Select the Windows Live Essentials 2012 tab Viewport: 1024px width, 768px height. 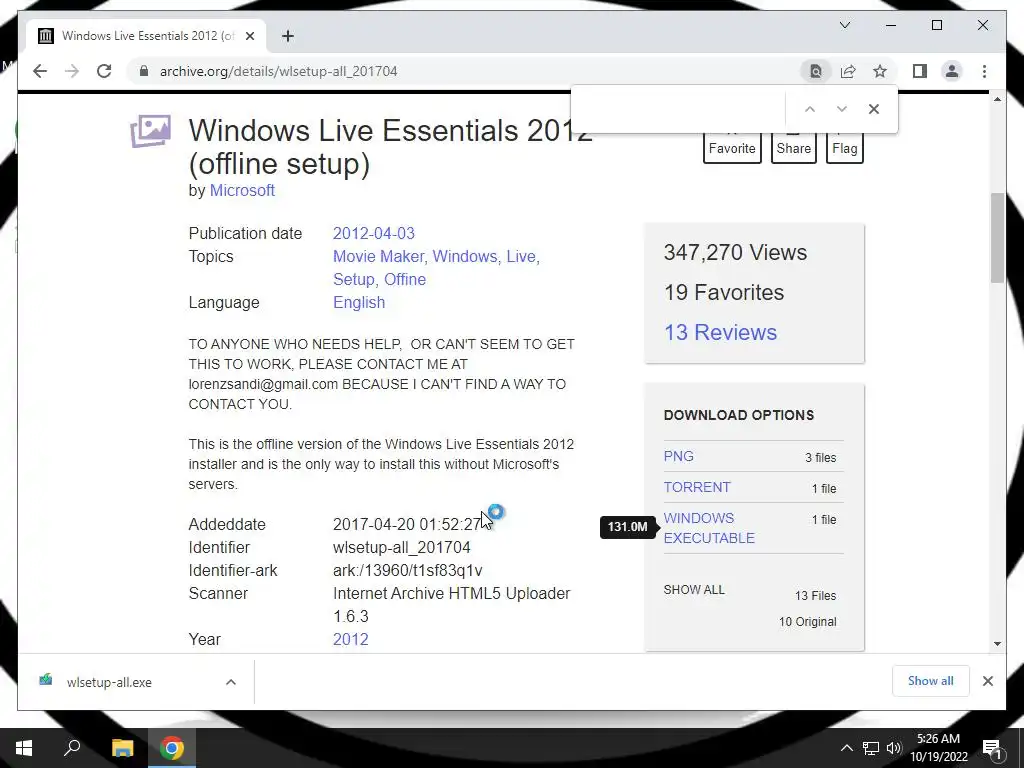coord(146,36)
